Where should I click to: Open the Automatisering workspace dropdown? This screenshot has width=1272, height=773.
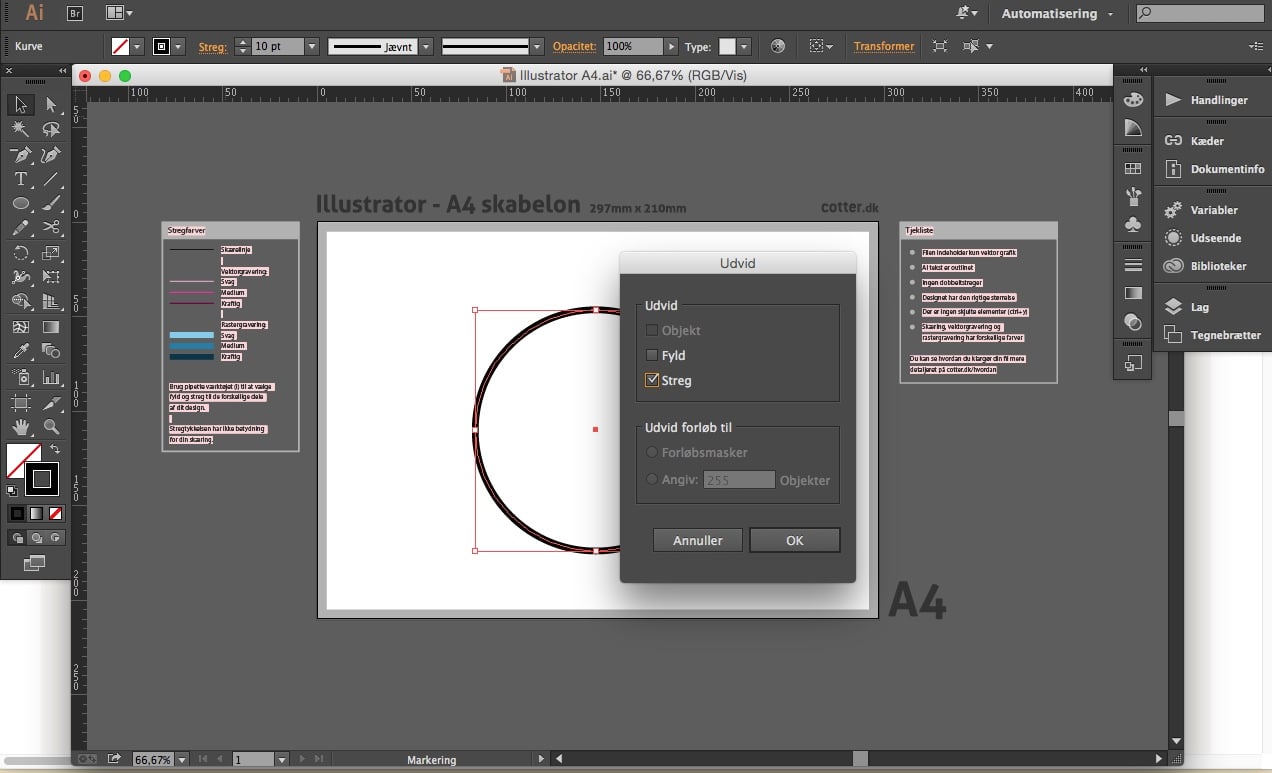1058,14
